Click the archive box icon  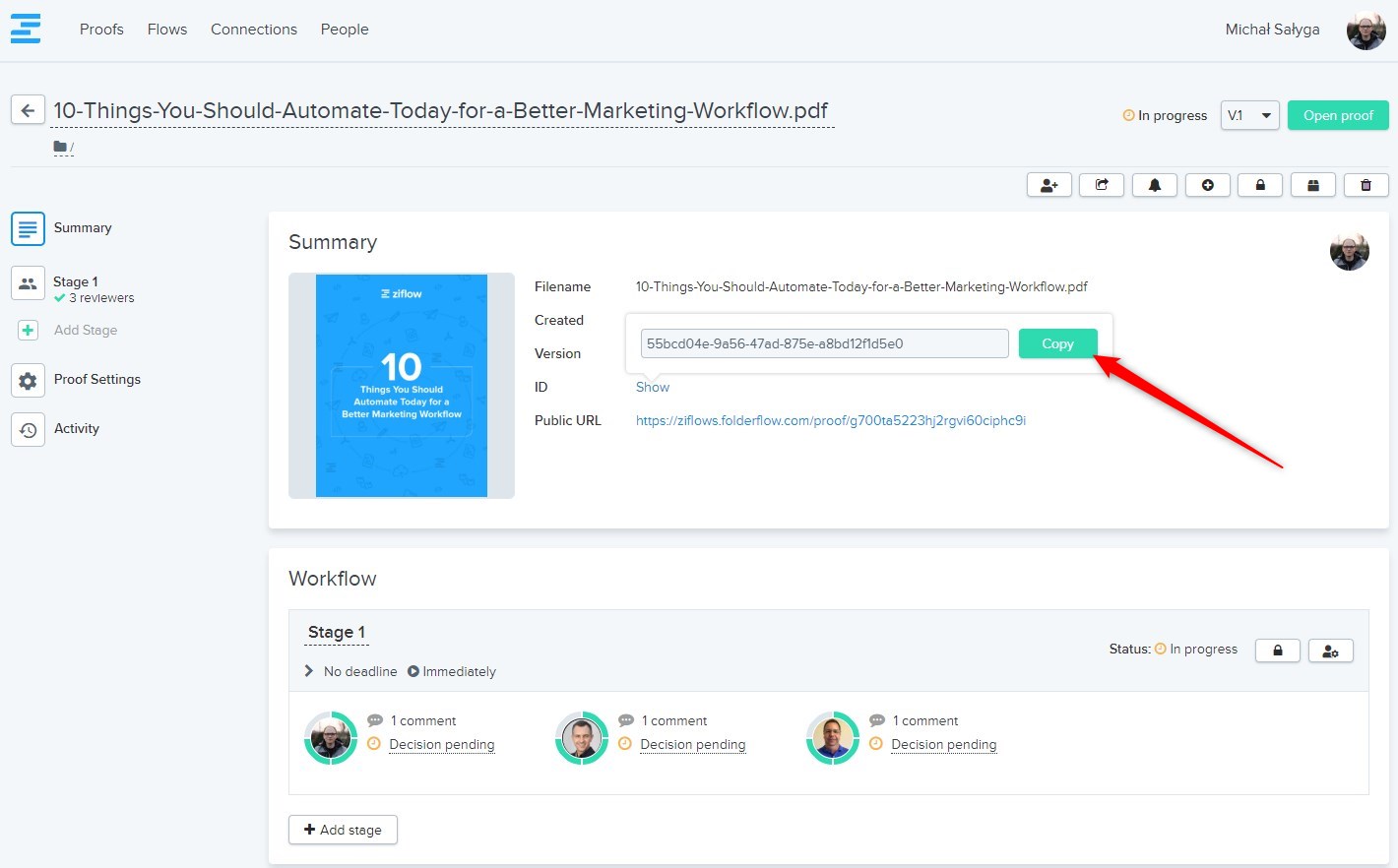tap(1312, 185)
